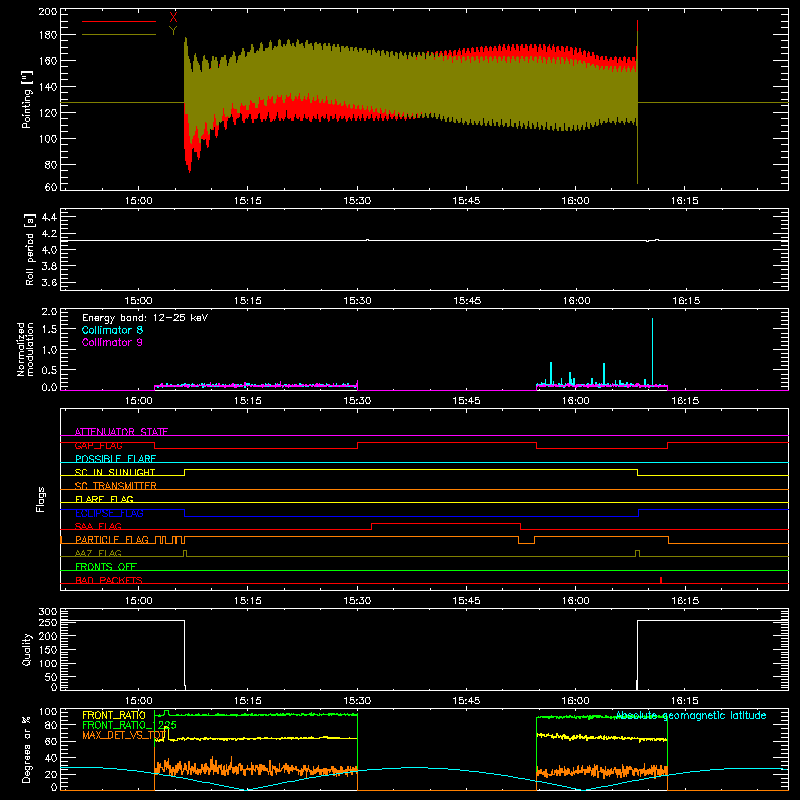Image resolution: width=800 pixels, height=800 pixels.
Task: Click the magenta "Collimator 9" legend text
Action: point(112,342)
